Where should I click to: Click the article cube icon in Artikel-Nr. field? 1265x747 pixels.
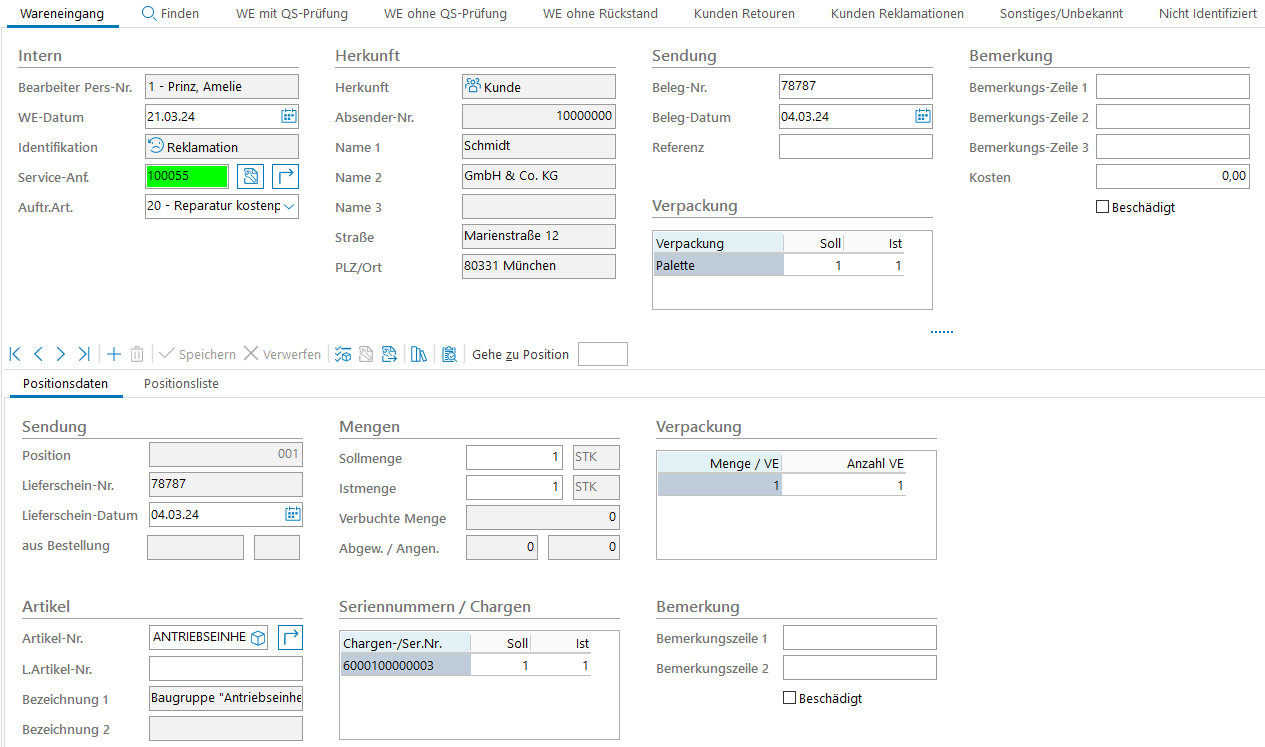tap(258, 637)
